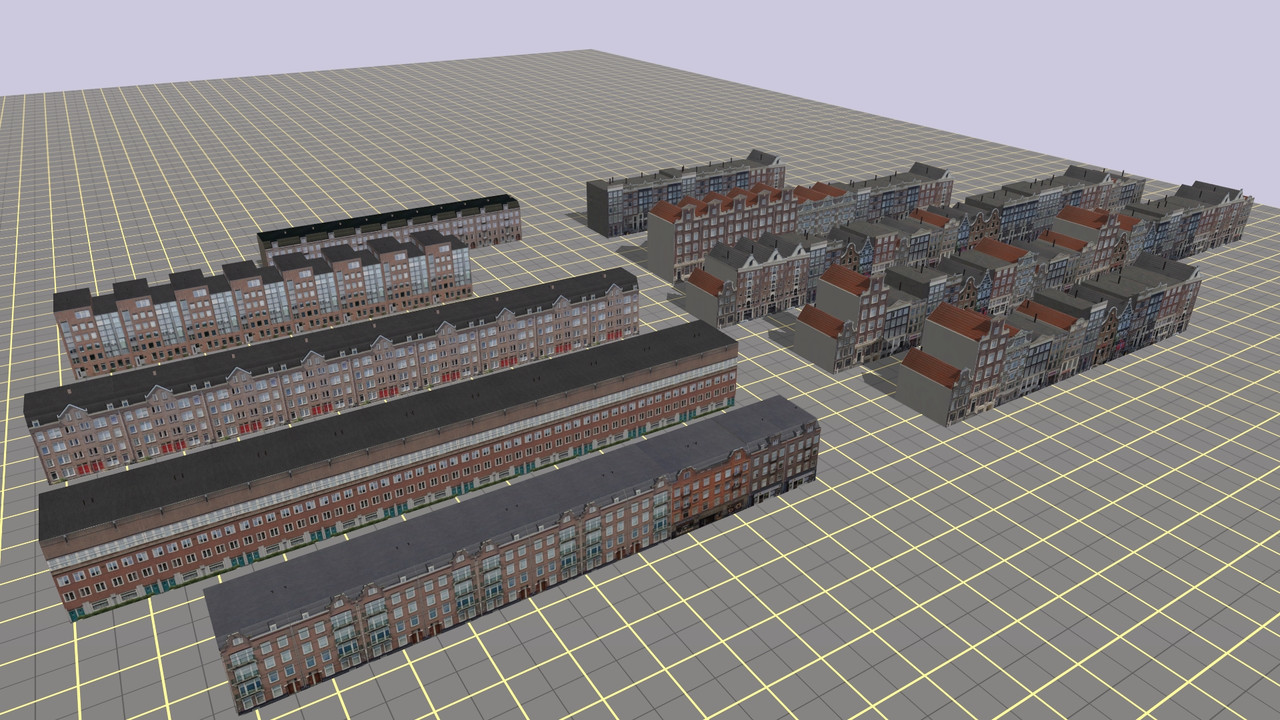Select the farthest left row with dark green roof
This screenshot has width=1280, height=720.
389,229
